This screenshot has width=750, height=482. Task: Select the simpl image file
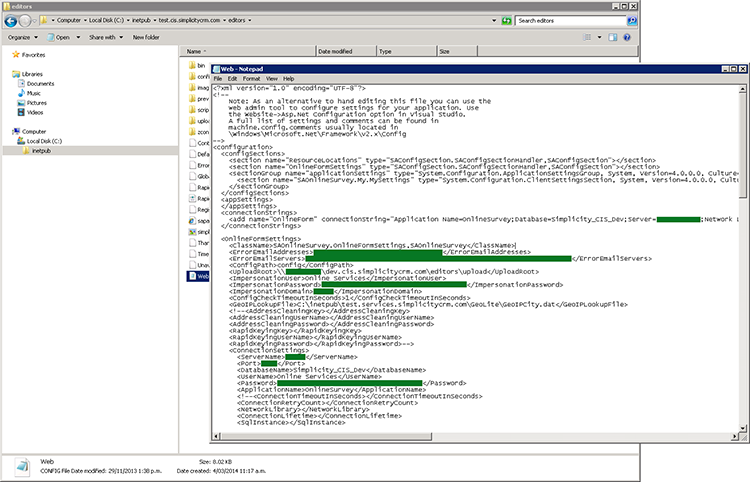[199, 231]
